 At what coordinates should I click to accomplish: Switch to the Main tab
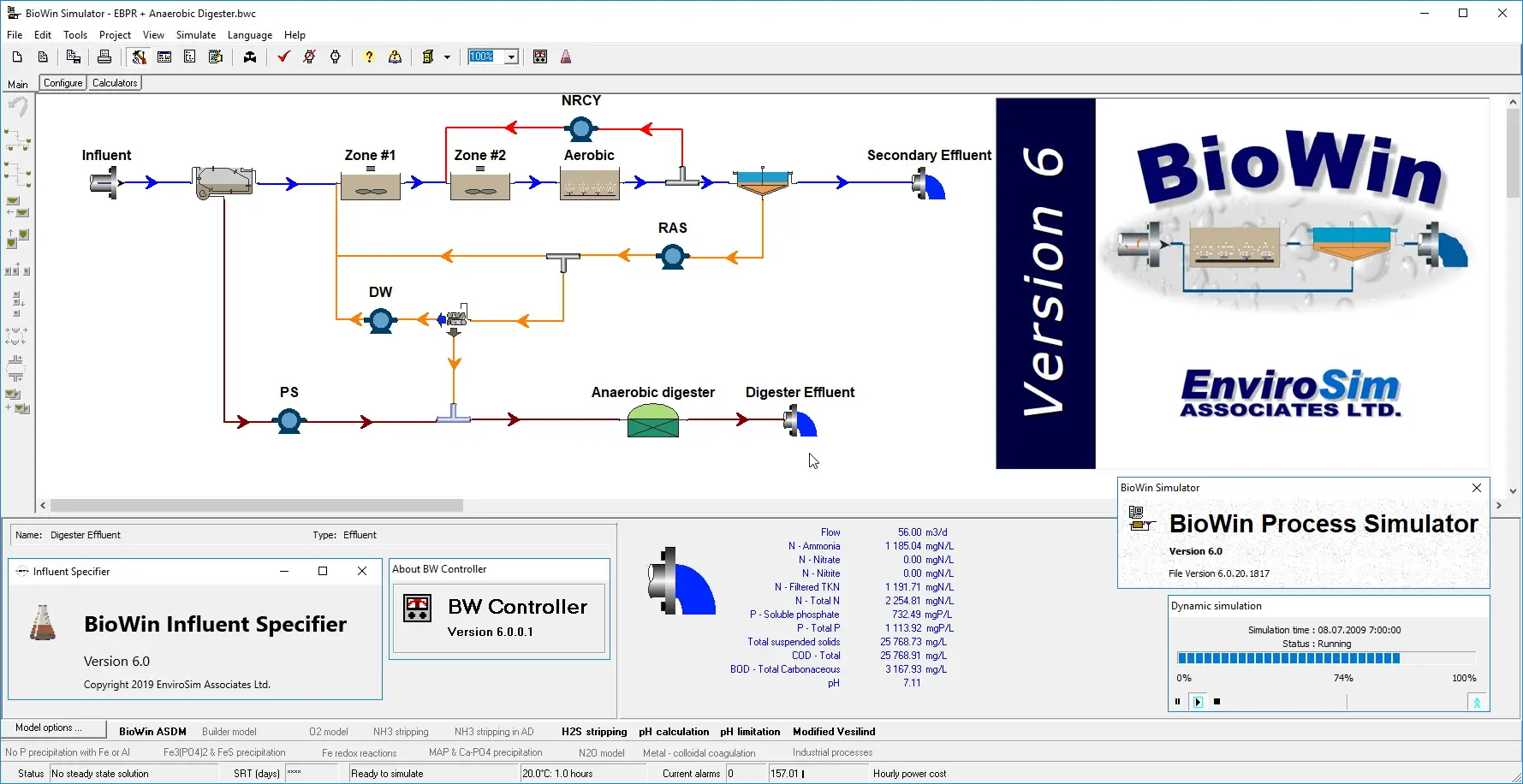tap(18, 84)
